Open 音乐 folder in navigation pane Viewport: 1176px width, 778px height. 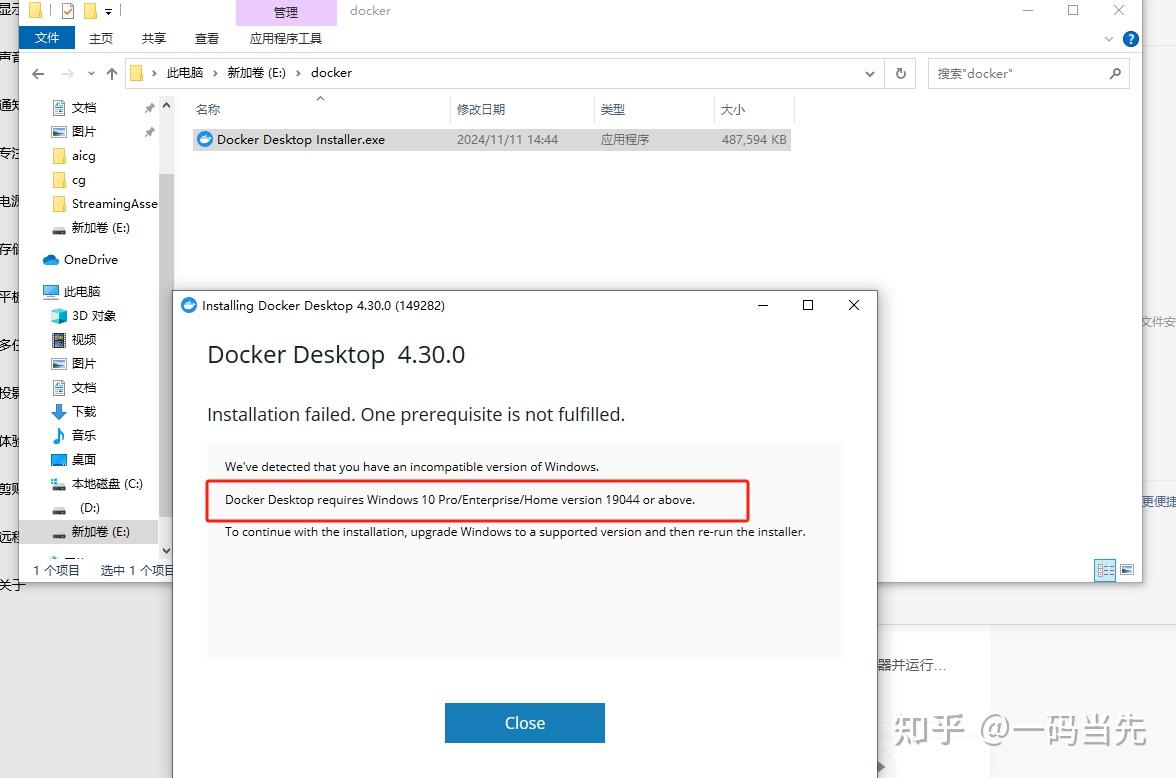tap(83, 436)
